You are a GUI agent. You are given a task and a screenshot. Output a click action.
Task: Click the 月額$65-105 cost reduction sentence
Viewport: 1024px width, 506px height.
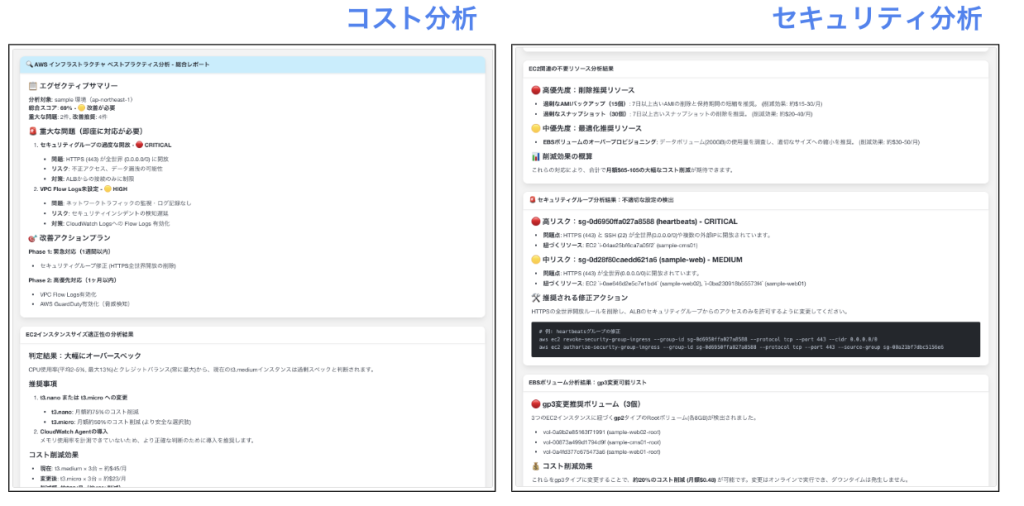[x=633, y=170]
